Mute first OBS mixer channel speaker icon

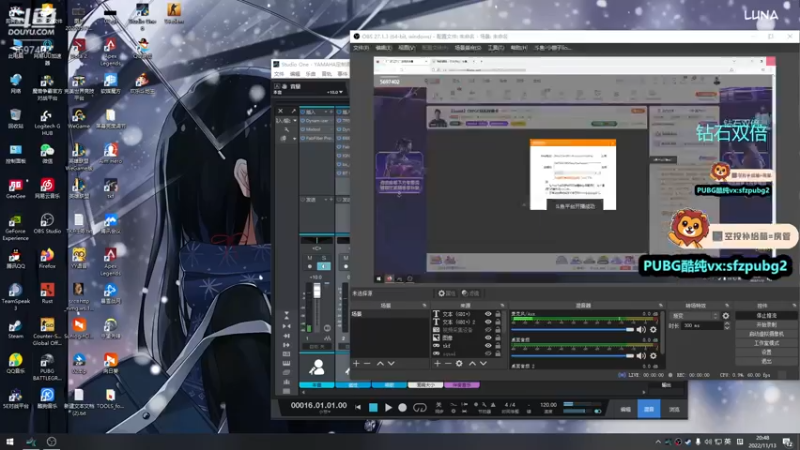point(641,330)
